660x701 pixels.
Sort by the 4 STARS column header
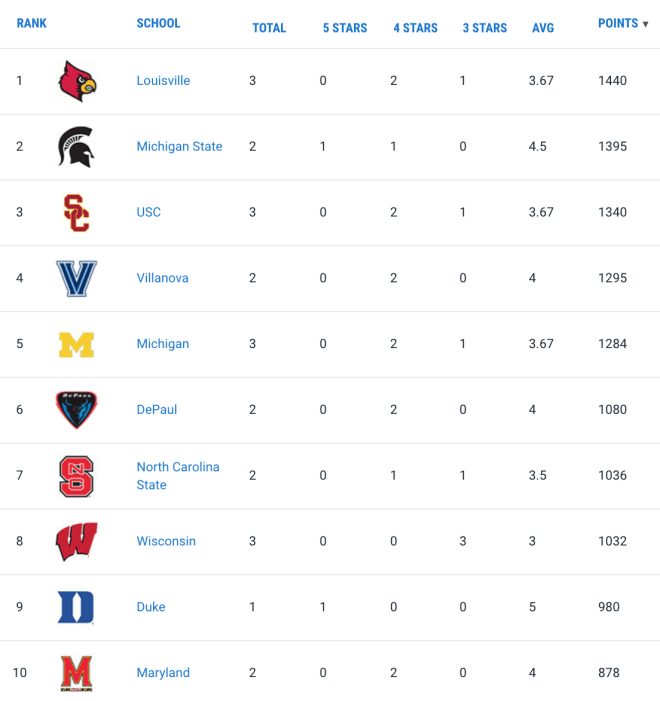click(x=415, y=28)
